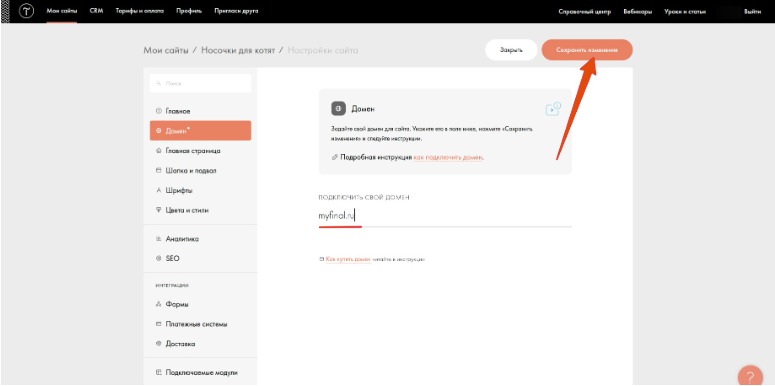Click the icon next to Доставка
The width and height of the screenshot is (775, 386).
click(x=159, y=343)
